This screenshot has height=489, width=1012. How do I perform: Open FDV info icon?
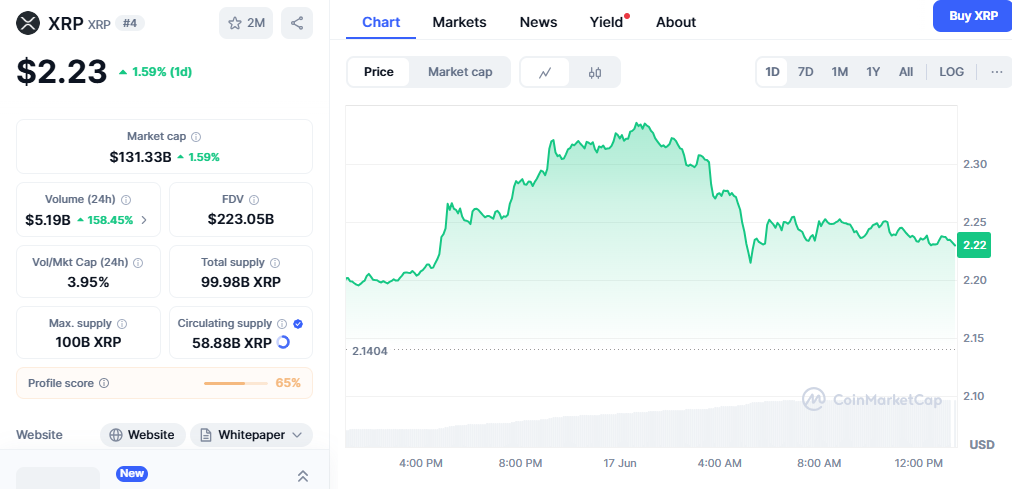[254, 199]
